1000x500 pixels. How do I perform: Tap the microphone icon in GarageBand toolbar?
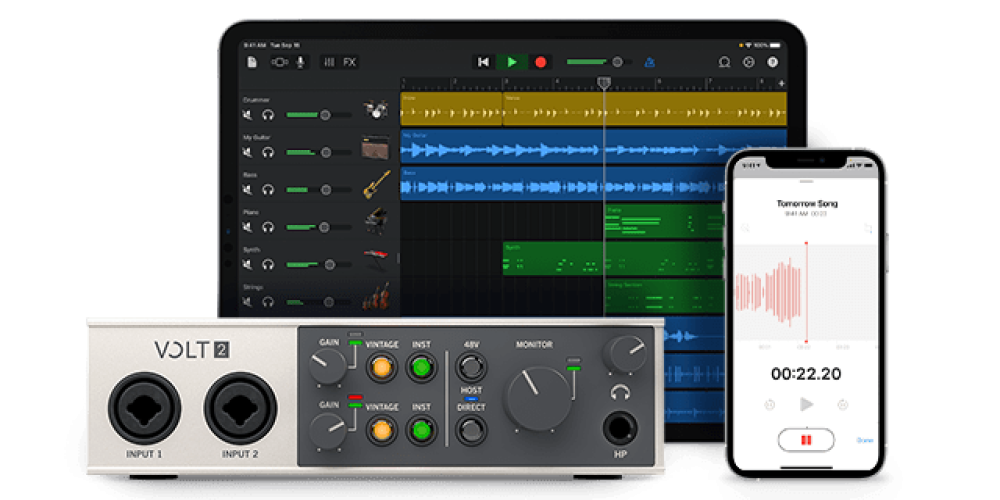pos(299,62)
